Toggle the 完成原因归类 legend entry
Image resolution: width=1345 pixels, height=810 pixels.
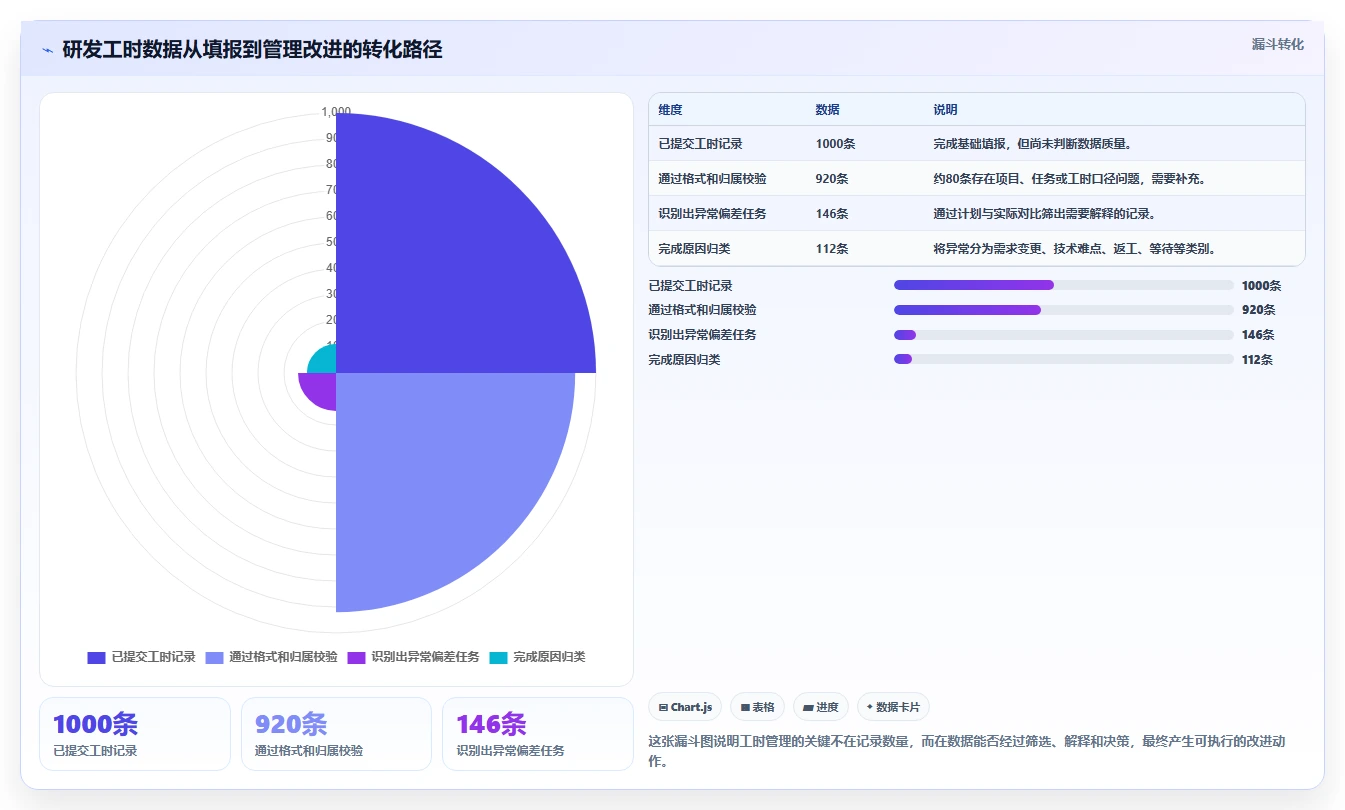[537, 657]
